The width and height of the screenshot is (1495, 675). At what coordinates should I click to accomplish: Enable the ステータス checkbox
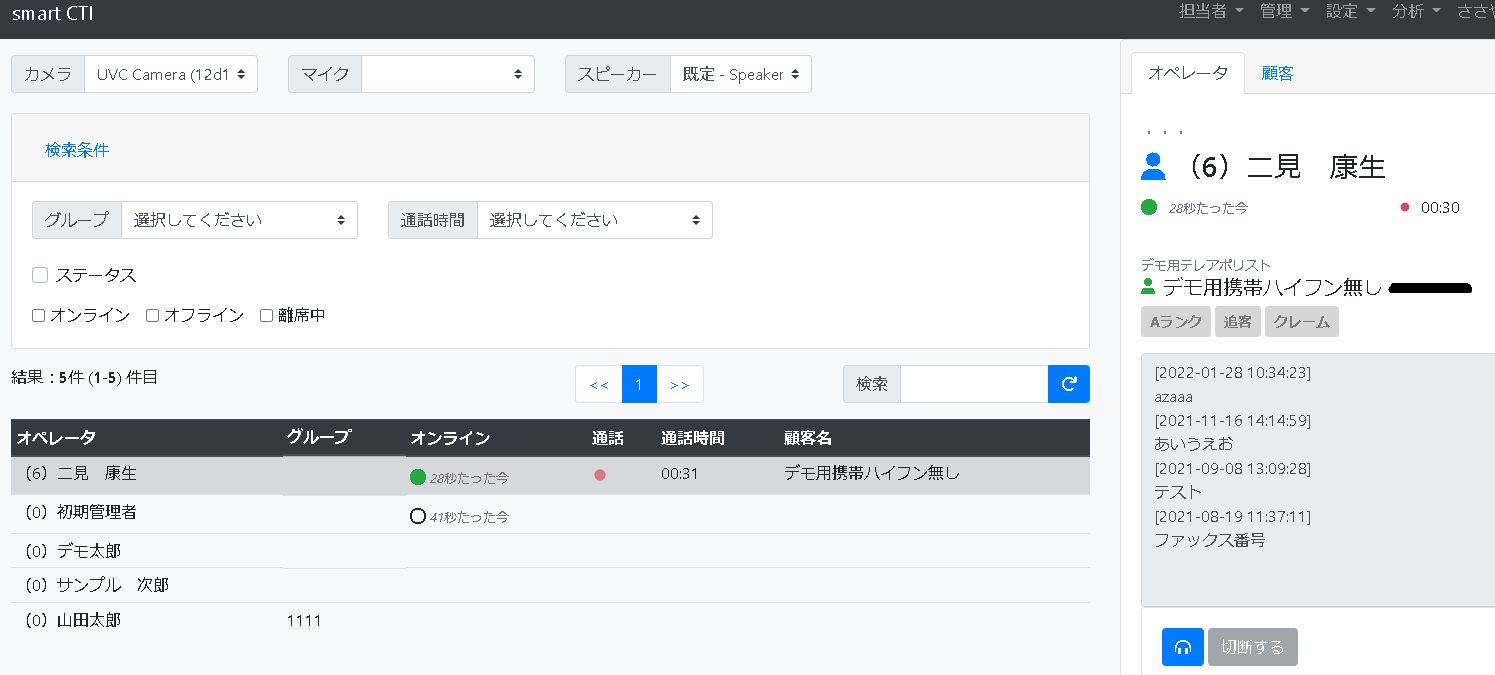click(x=39, y=274)
